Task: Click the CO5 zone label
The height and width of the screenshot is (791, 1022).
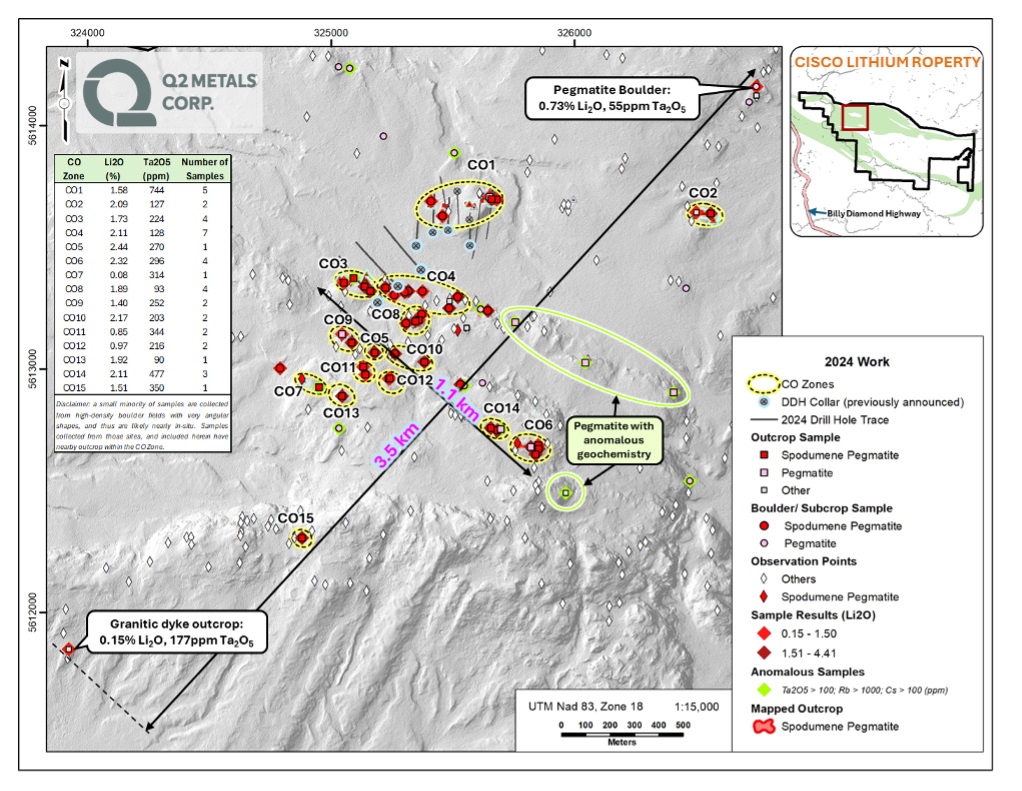Action: [374, 338]
